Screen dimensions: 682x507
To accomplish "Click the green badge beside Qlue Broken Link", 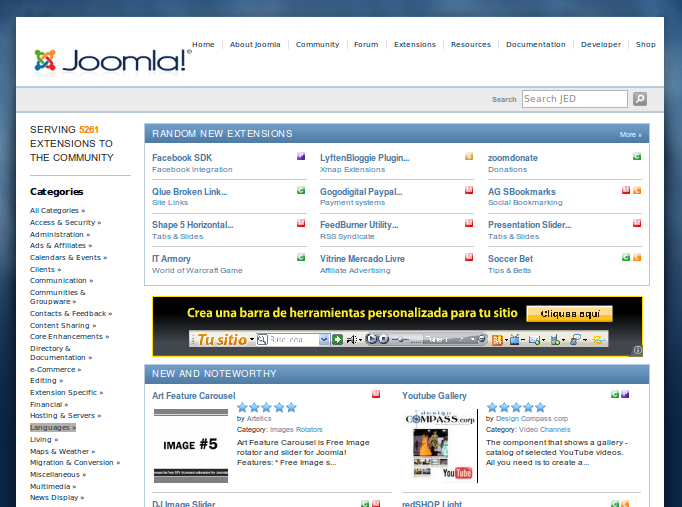I will (x=301, y=190).
